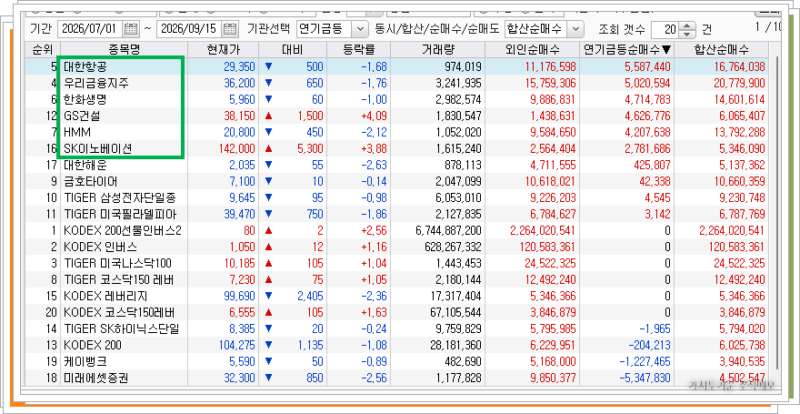This screenshot has width=800, height=414.
Task: Select the GS건설 row
Action: click(x=397, y=116)
